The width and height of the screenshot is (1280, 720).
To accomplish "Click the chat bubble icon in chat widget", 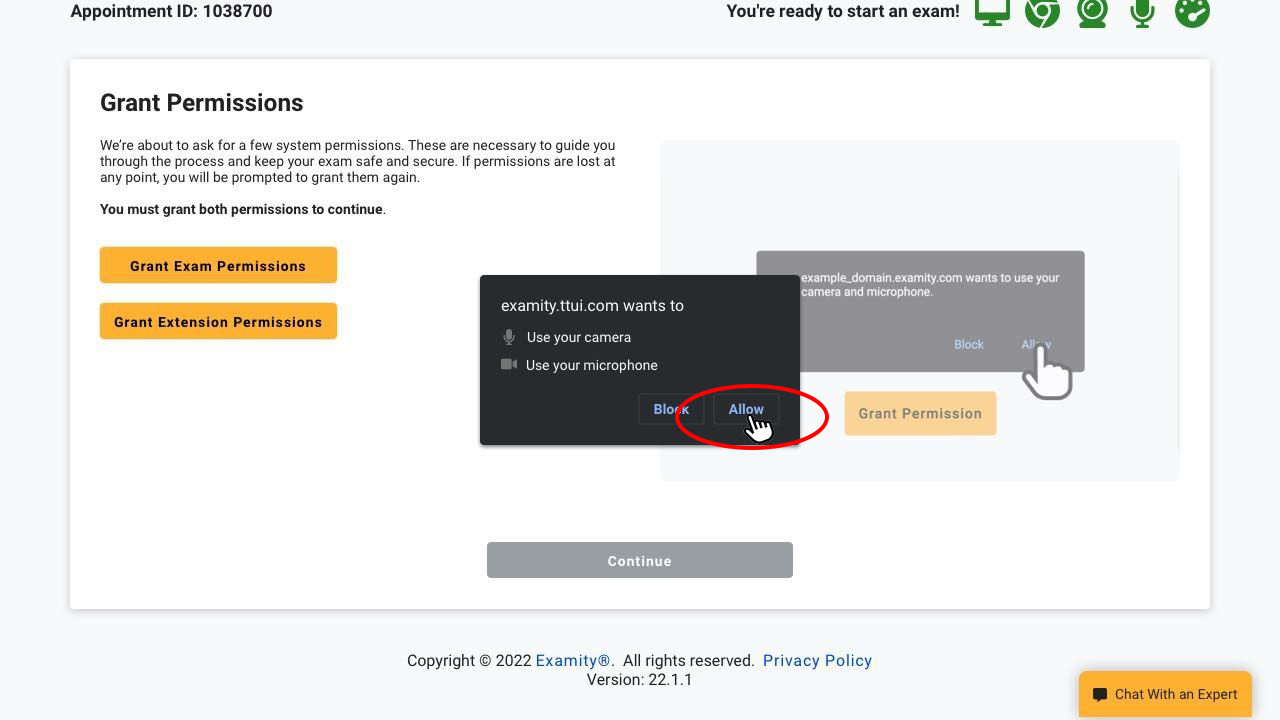I will click(1100, 695).
